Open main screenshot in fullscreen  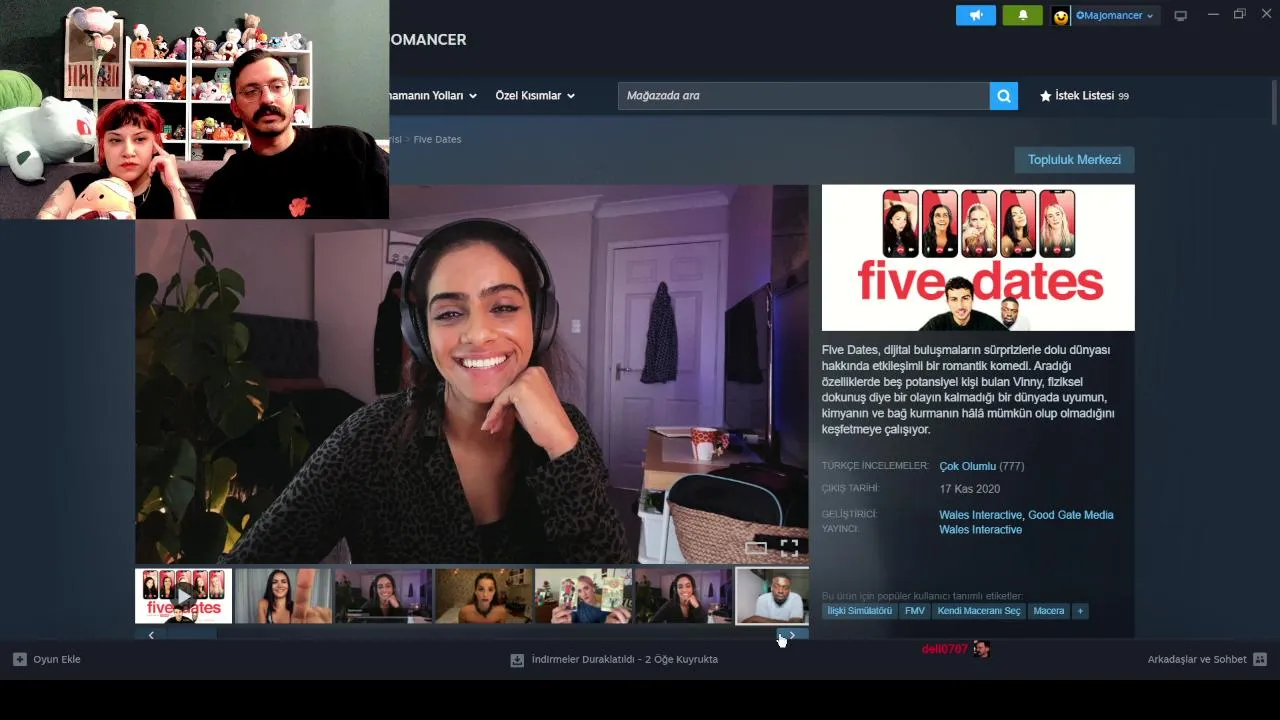[x=789, y=547]
